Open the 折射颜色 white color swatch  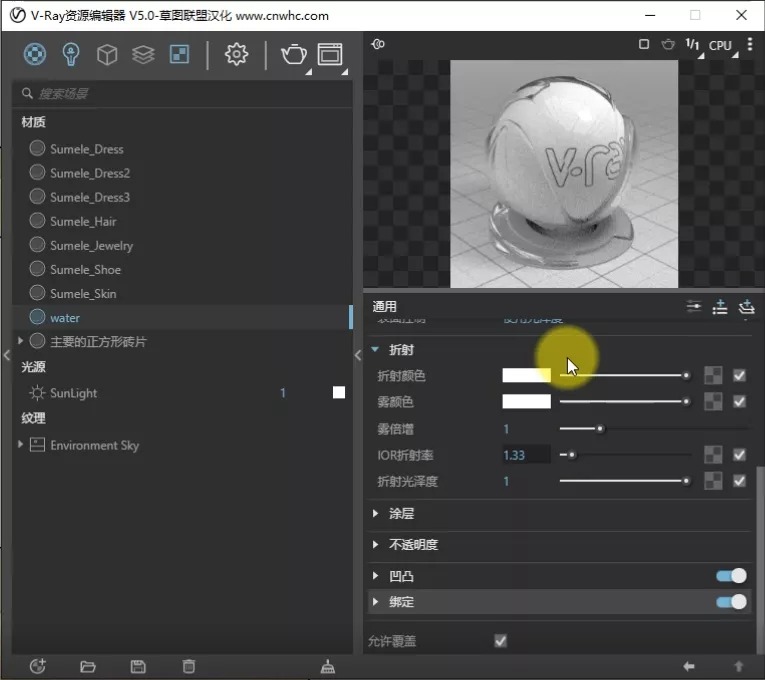(526, 375)
